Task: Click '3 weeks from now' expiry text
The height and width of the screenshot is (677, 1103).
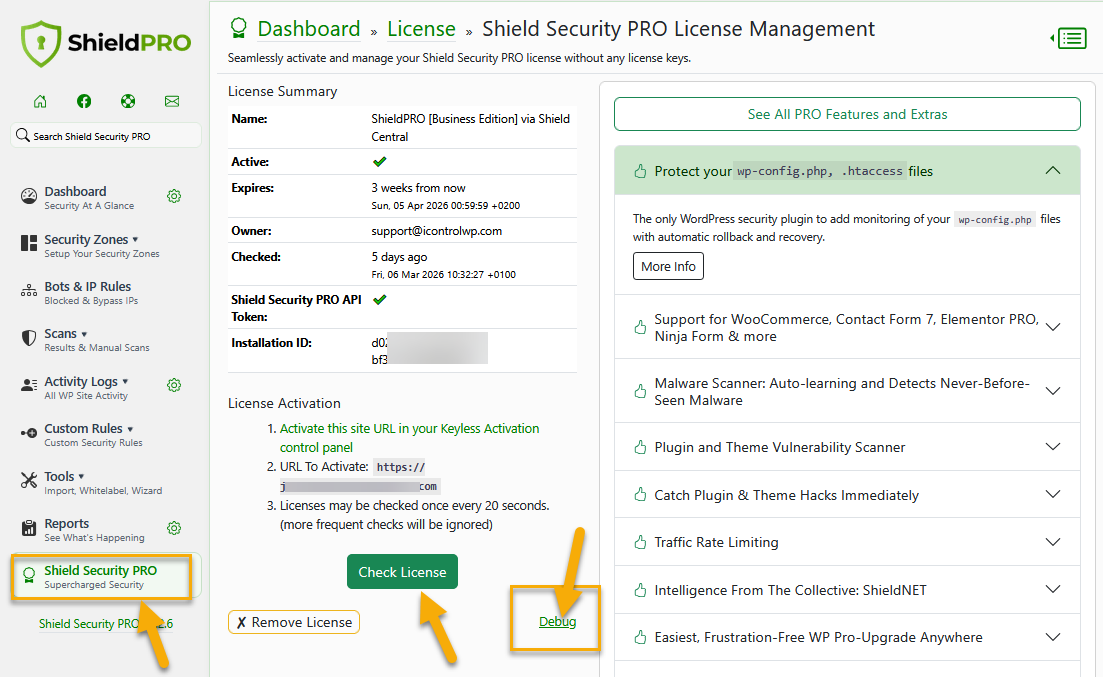Action: [419, 188]
